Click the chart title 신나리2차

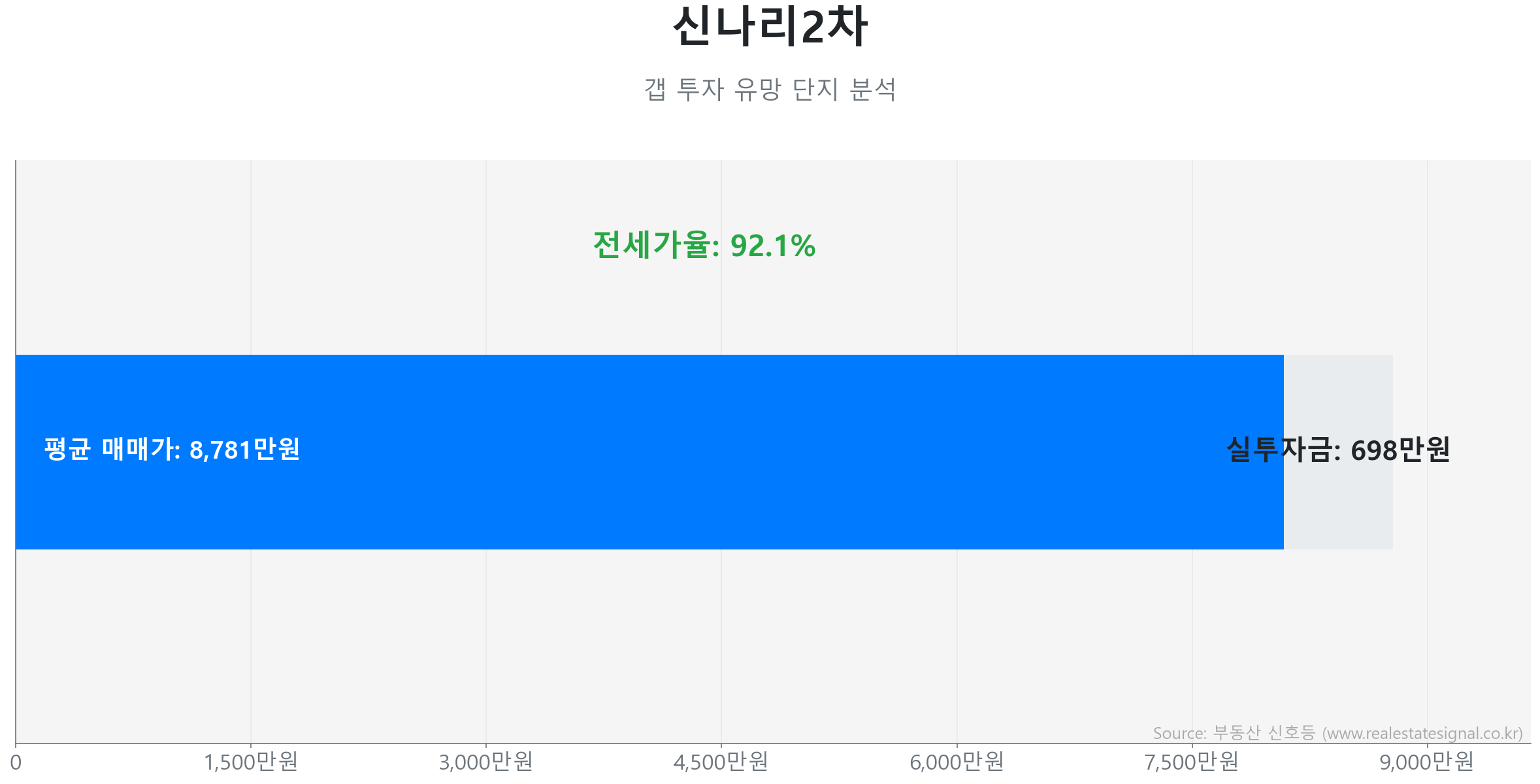tap(770, 27)
